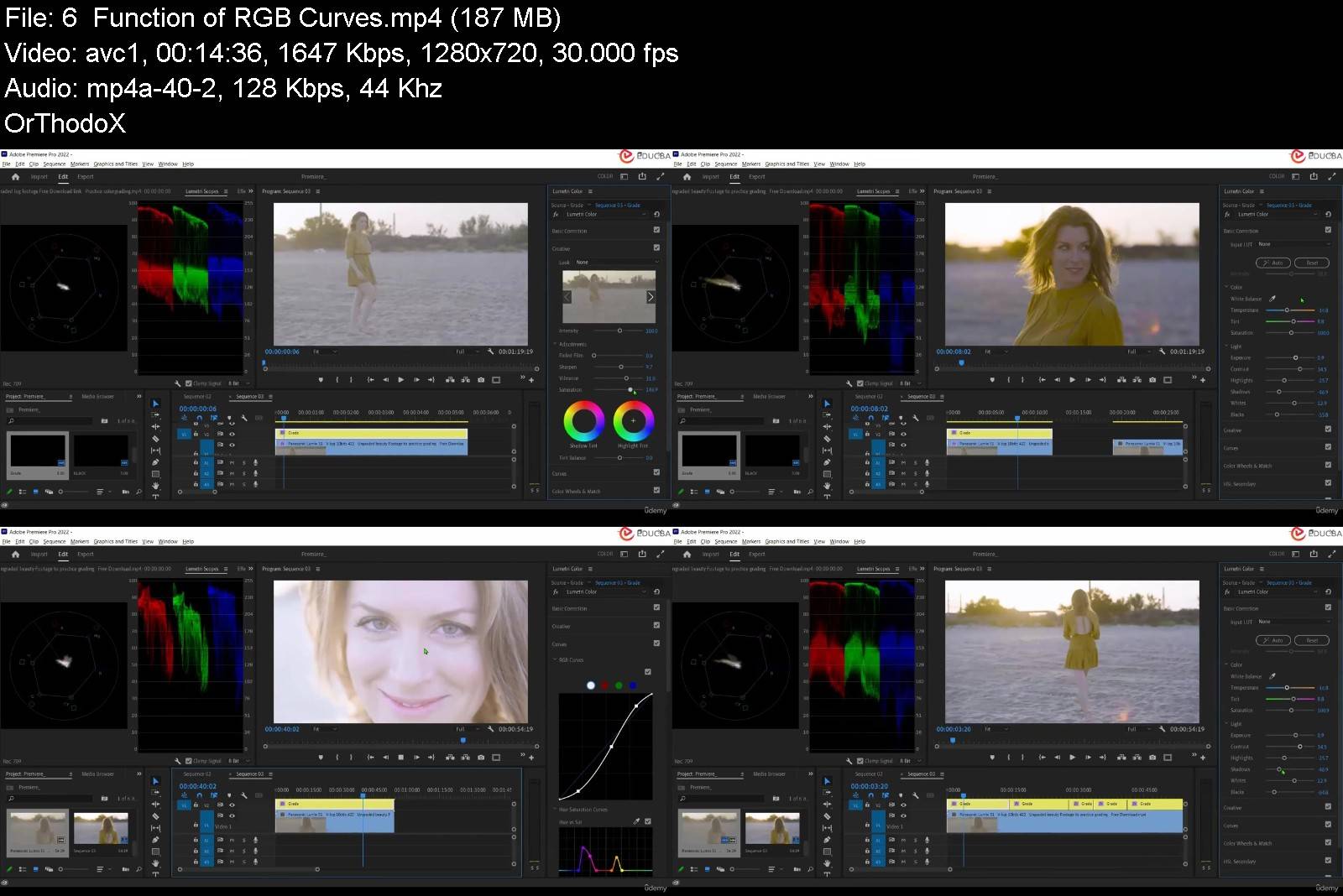
Task: Click the White Balance eyedropper in Lumetri Color
Action: (x=1272, y=298)
